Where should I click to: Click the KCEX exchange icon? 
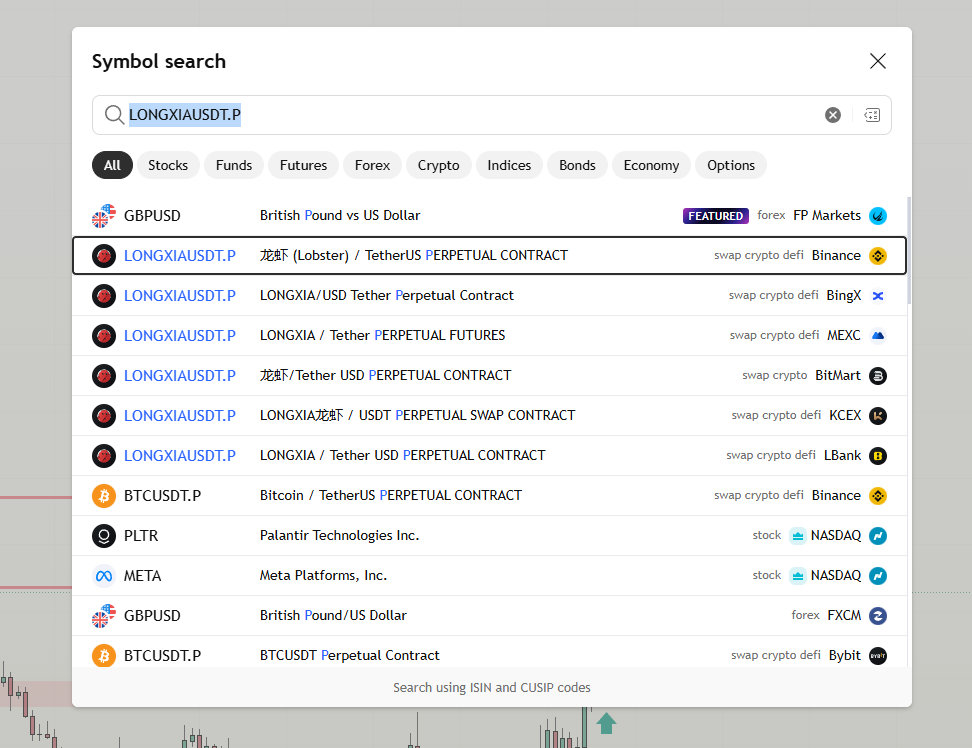pyautogui.click(x=878, y=415)
